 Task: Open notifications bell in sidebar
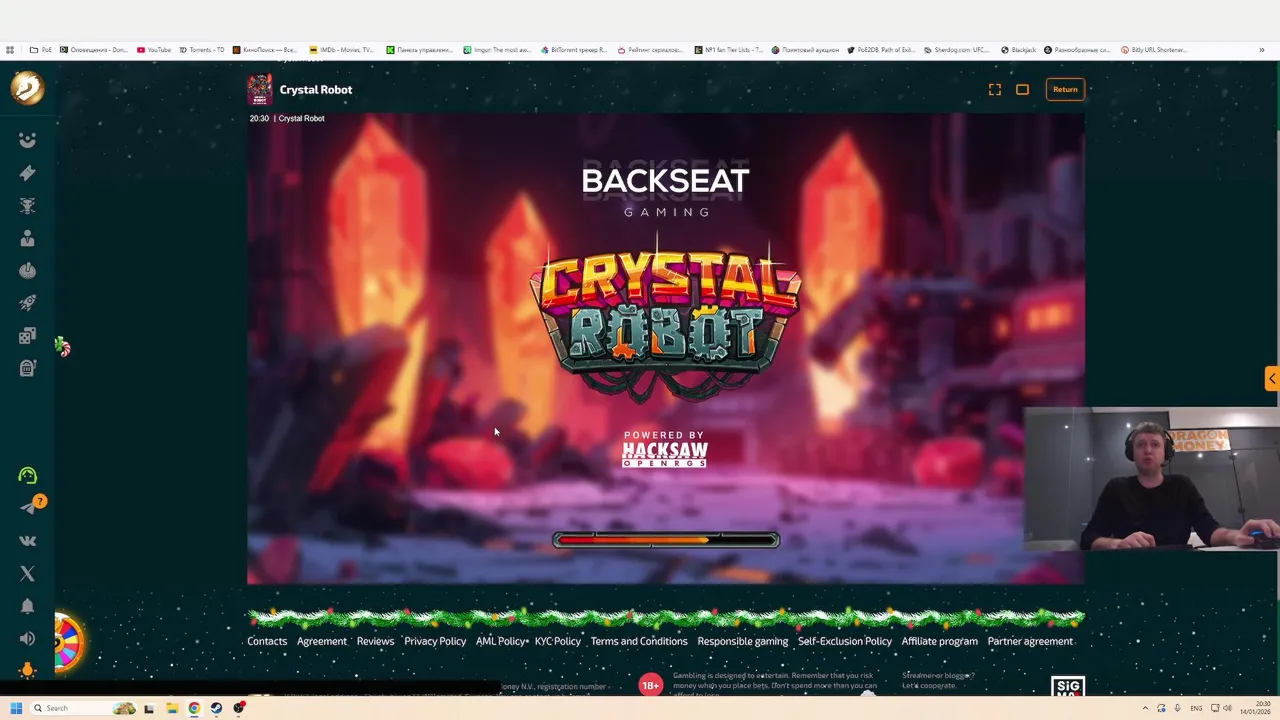coord(27,606)
